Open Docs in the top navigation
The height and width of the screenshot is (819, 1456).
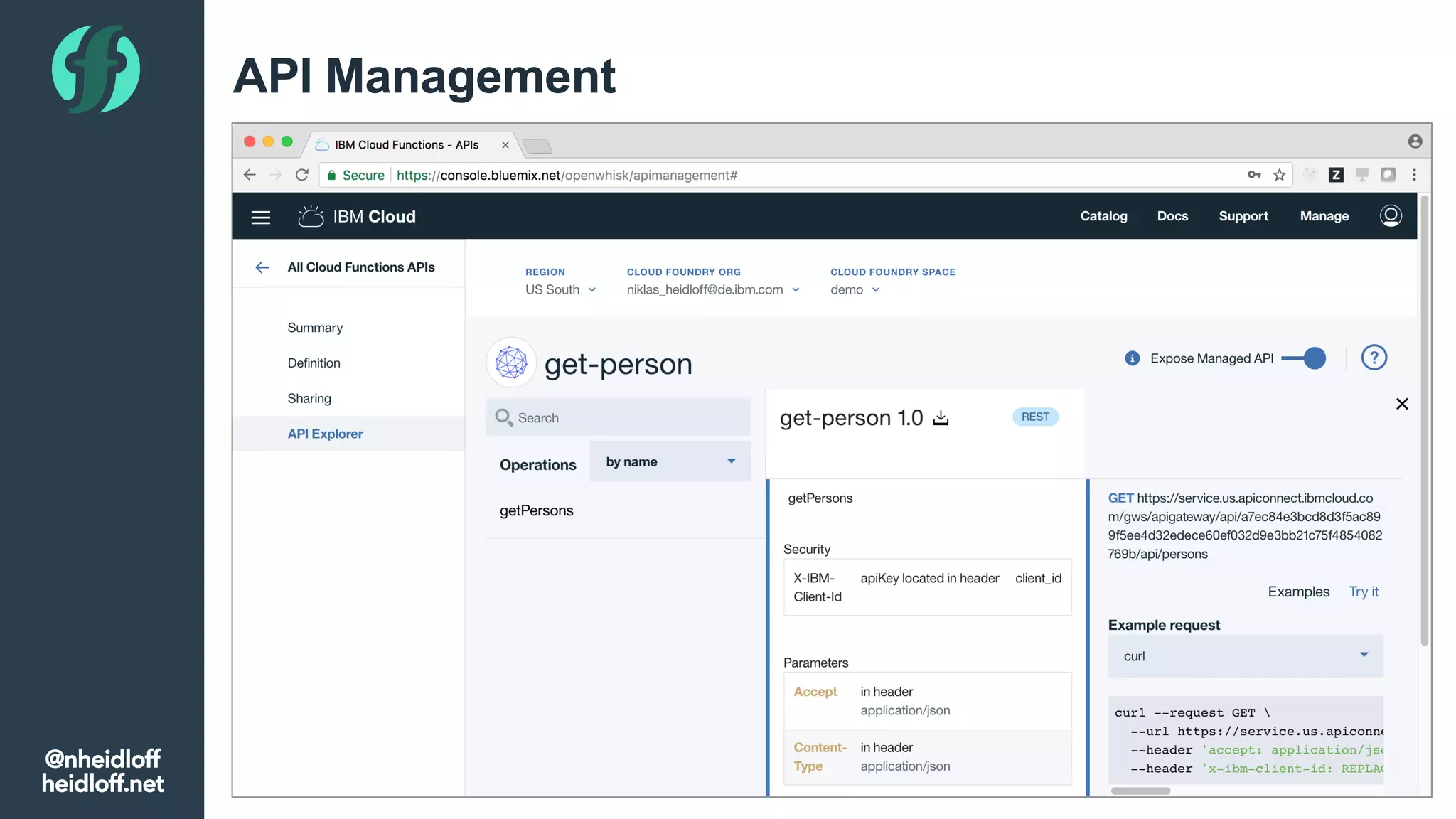(1172, 216)
